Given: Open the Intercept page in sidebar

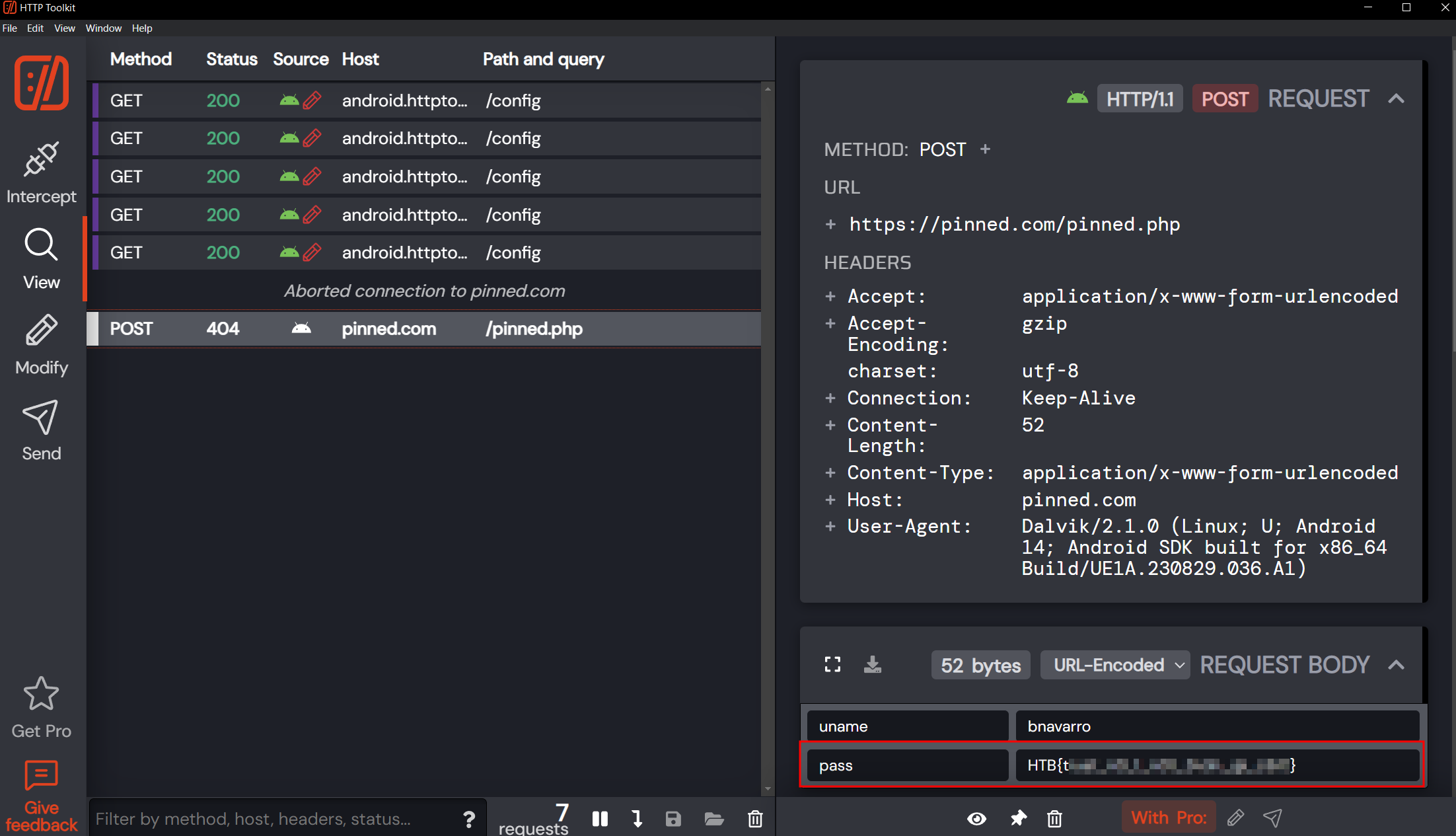Looking at the screenshot, I should tap(41, 173).
